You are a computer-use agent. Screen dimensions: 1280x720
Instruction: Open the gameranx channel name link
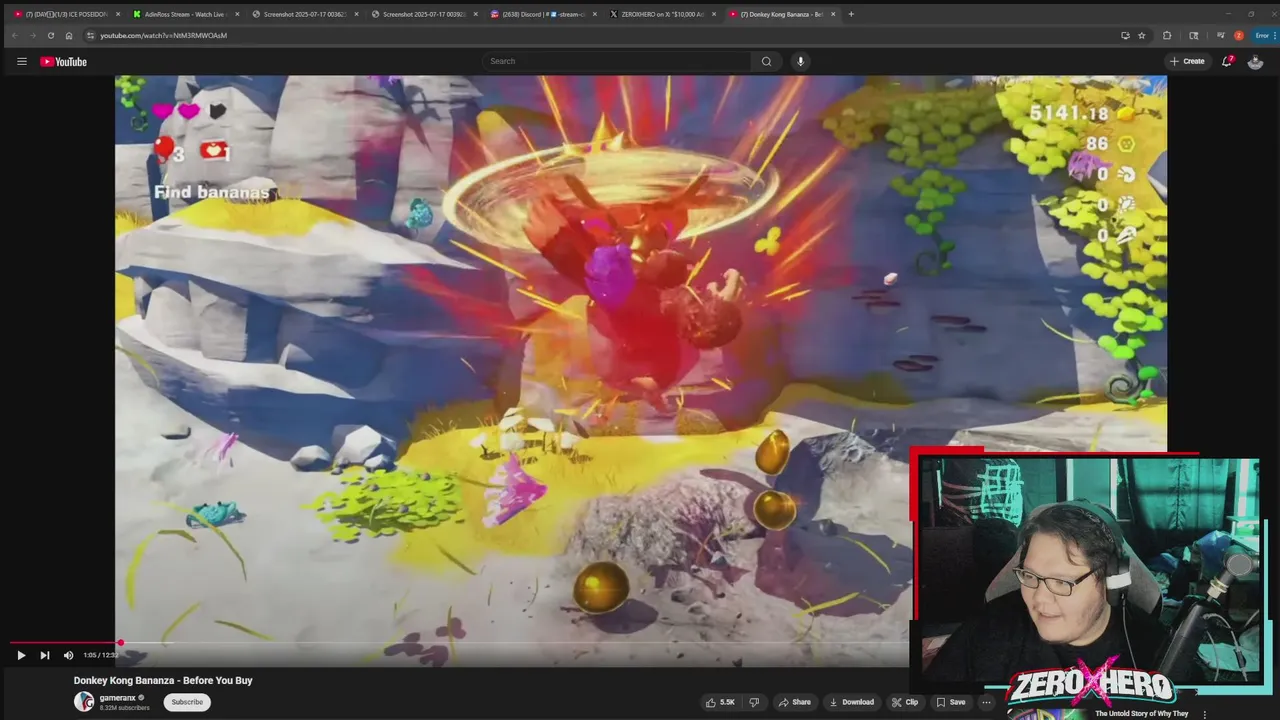[118, 698]
